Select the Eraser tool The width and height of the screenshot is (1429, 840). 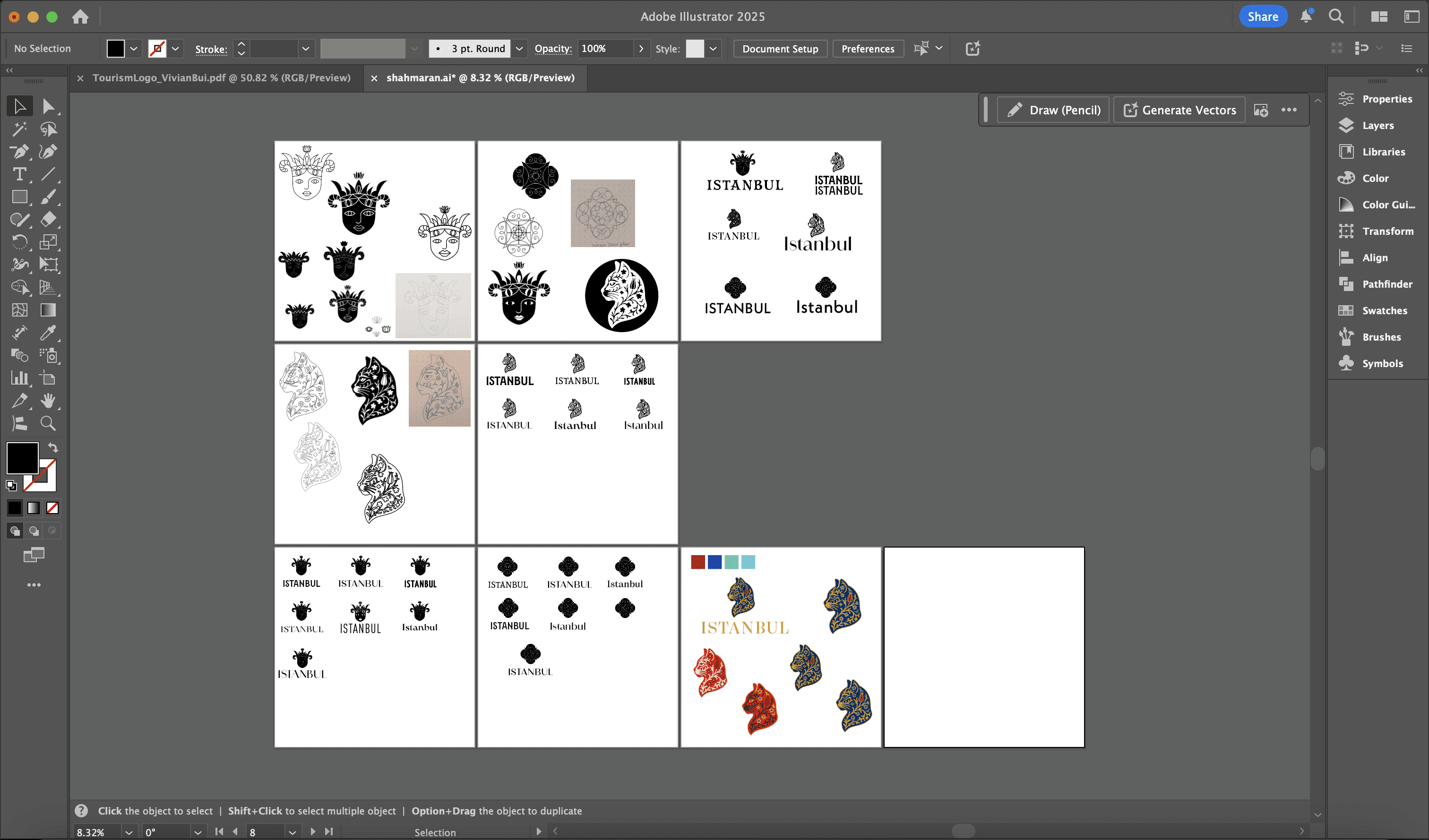pos(48,219)
